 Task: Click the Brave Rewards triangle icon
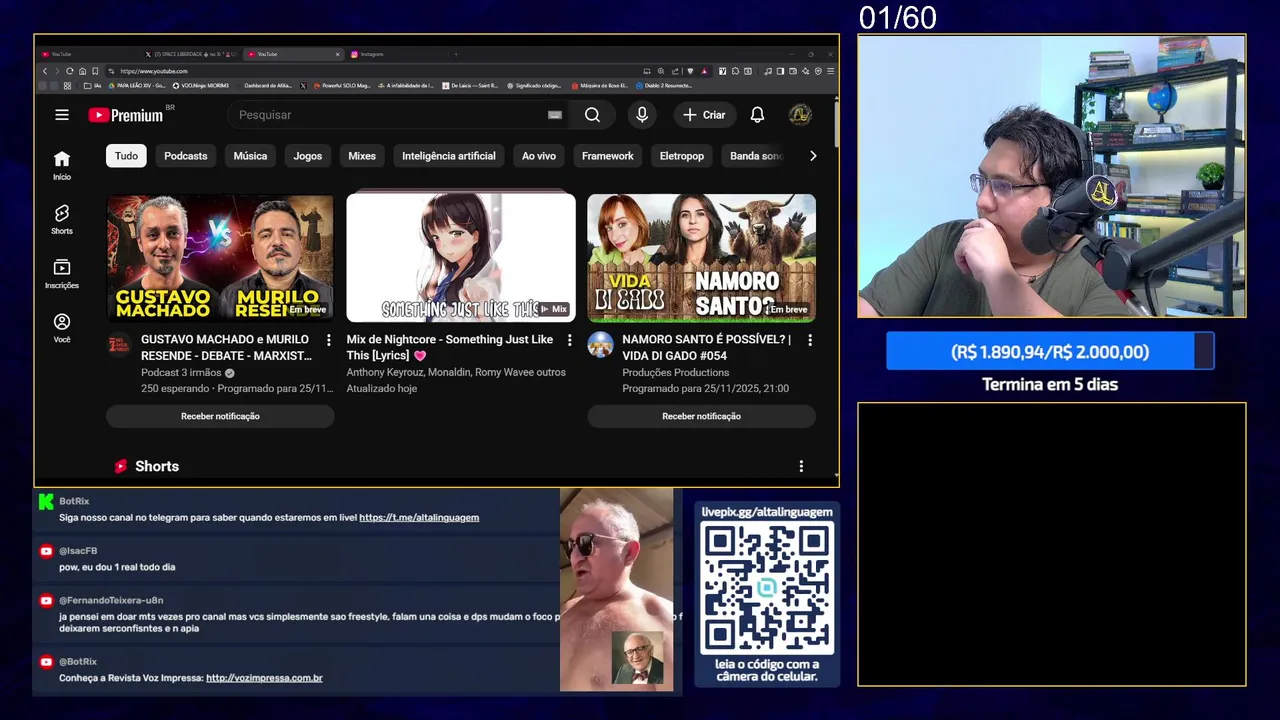click(x=704, y=71)
